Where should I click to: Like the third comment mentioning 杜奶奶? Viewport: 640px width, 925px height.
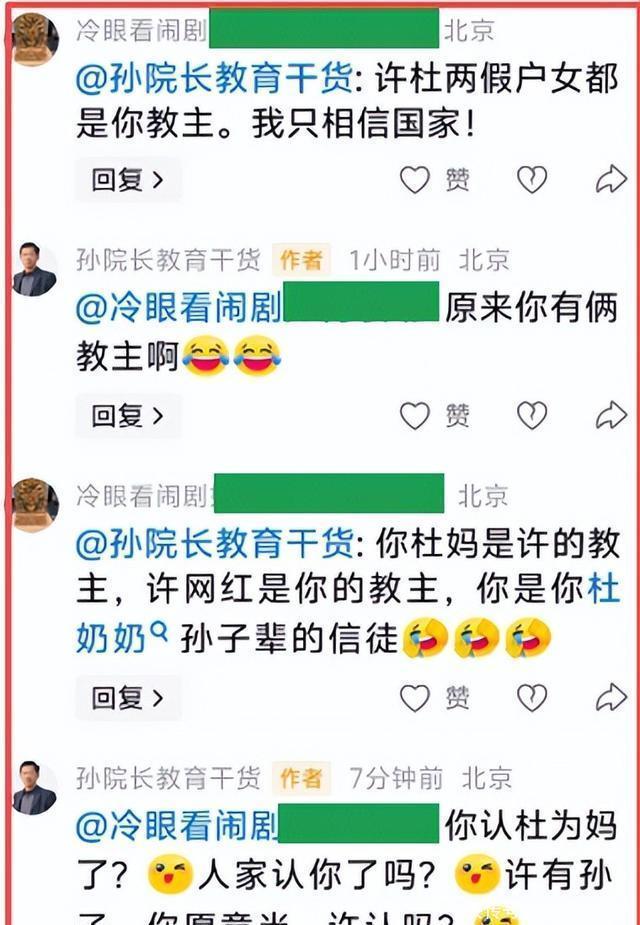[x=415, y=698]
